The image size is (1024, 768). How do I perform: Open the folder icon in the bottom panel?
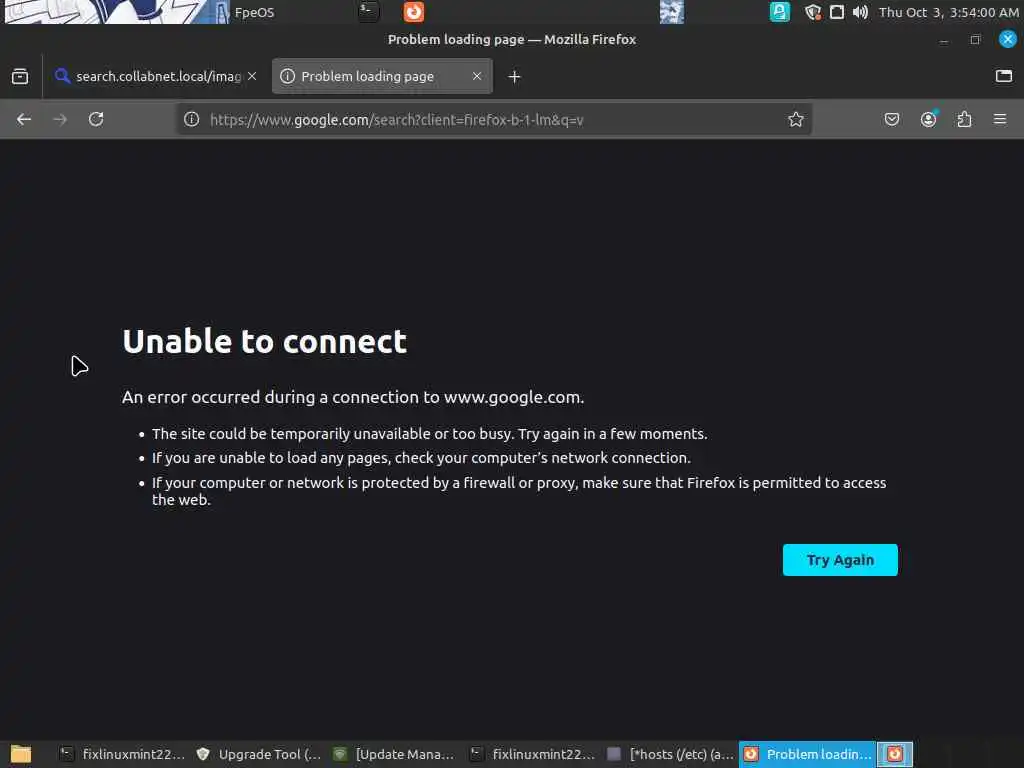click(x=21, y=754)
